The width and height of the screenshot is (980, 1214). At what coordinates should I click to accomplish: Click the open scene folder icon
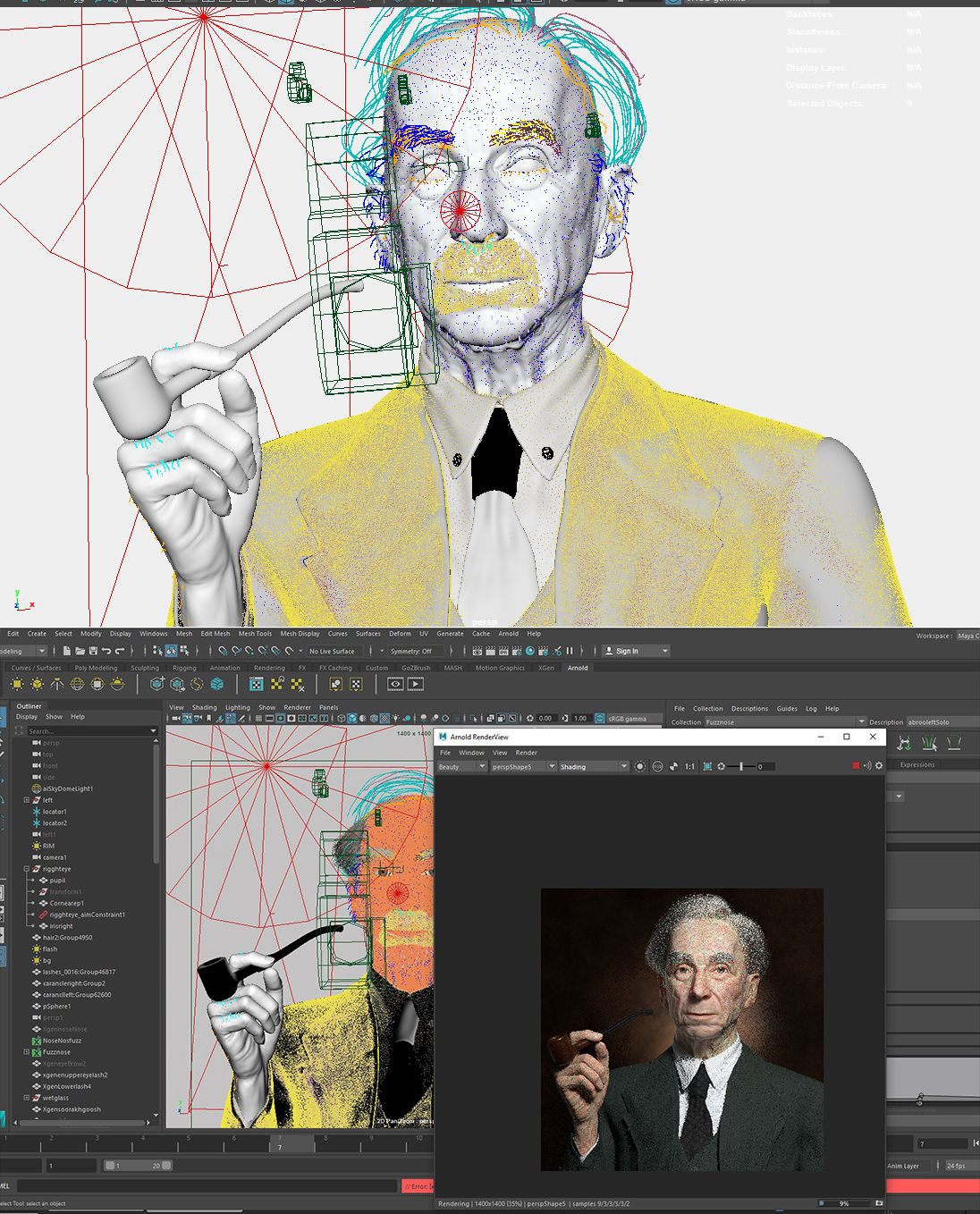80,651
